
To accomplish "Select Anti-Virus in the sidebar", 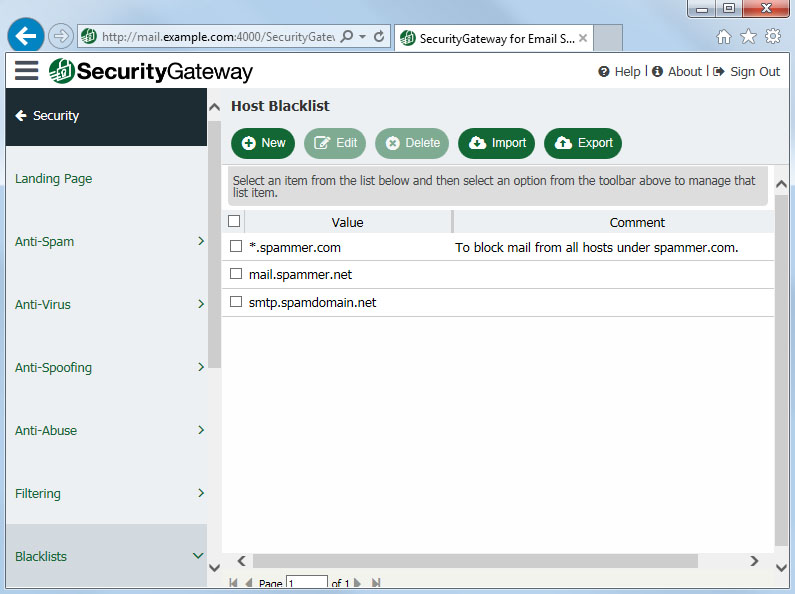I will (43, 304).
